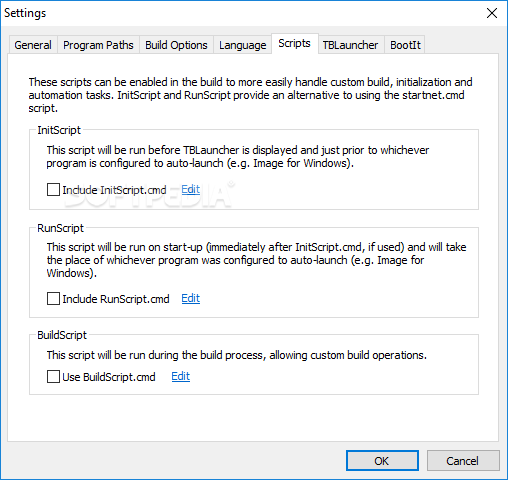The height and width of the screenshot is (480, 508).
Task: Open the TBLauncher tab
Action: tap(351, 45)
